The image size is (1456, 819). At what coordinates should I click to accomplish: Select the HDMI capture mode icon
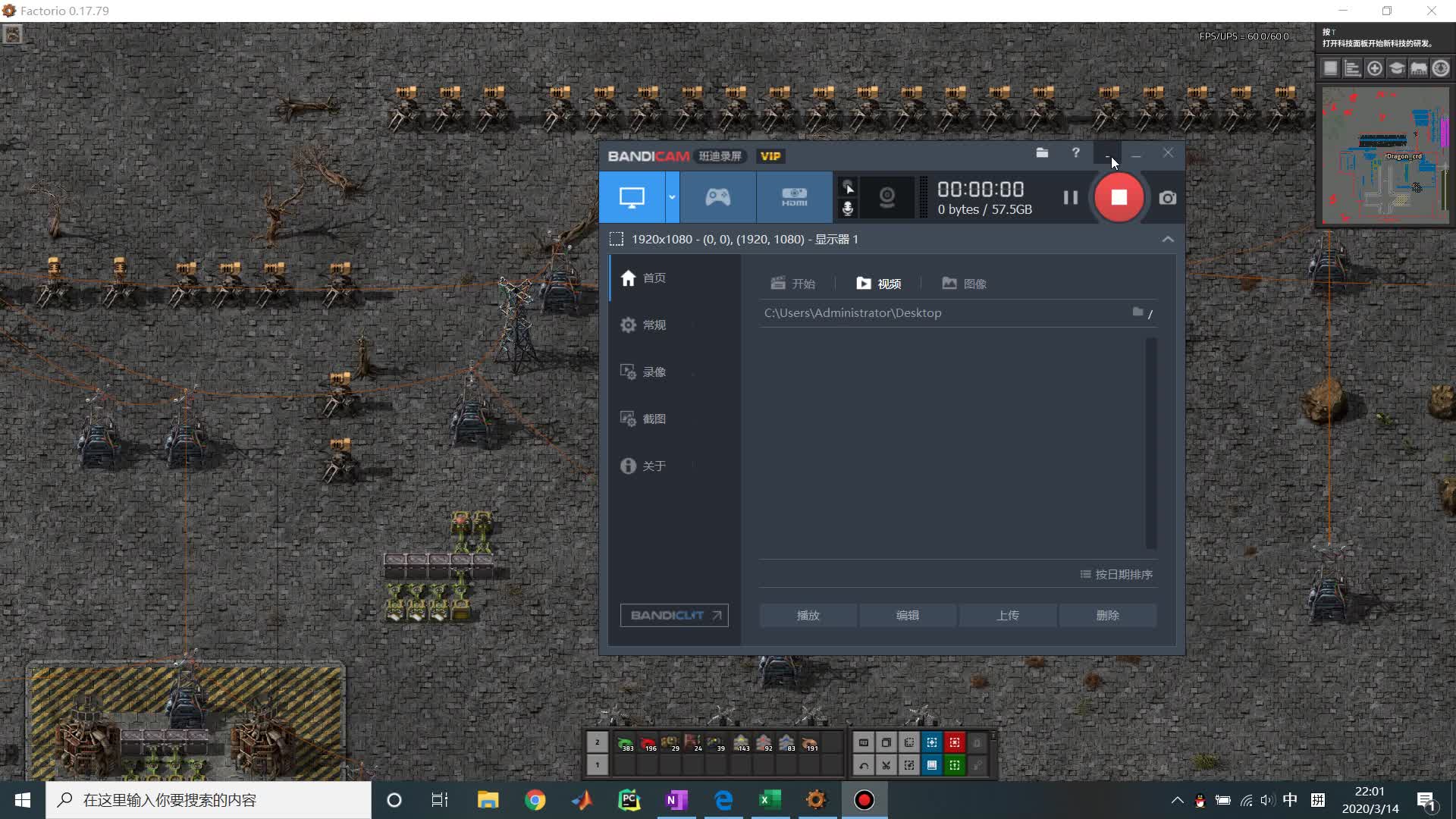(x=795, y=197)
